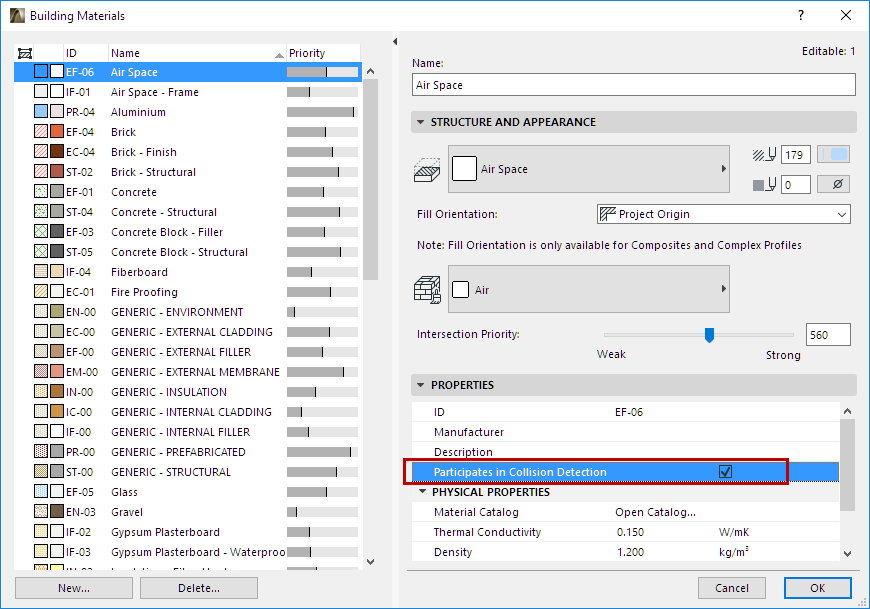Click the Brick - Finish surface swatch
Viewport: 870px width, 609px height.
(57, 152)
